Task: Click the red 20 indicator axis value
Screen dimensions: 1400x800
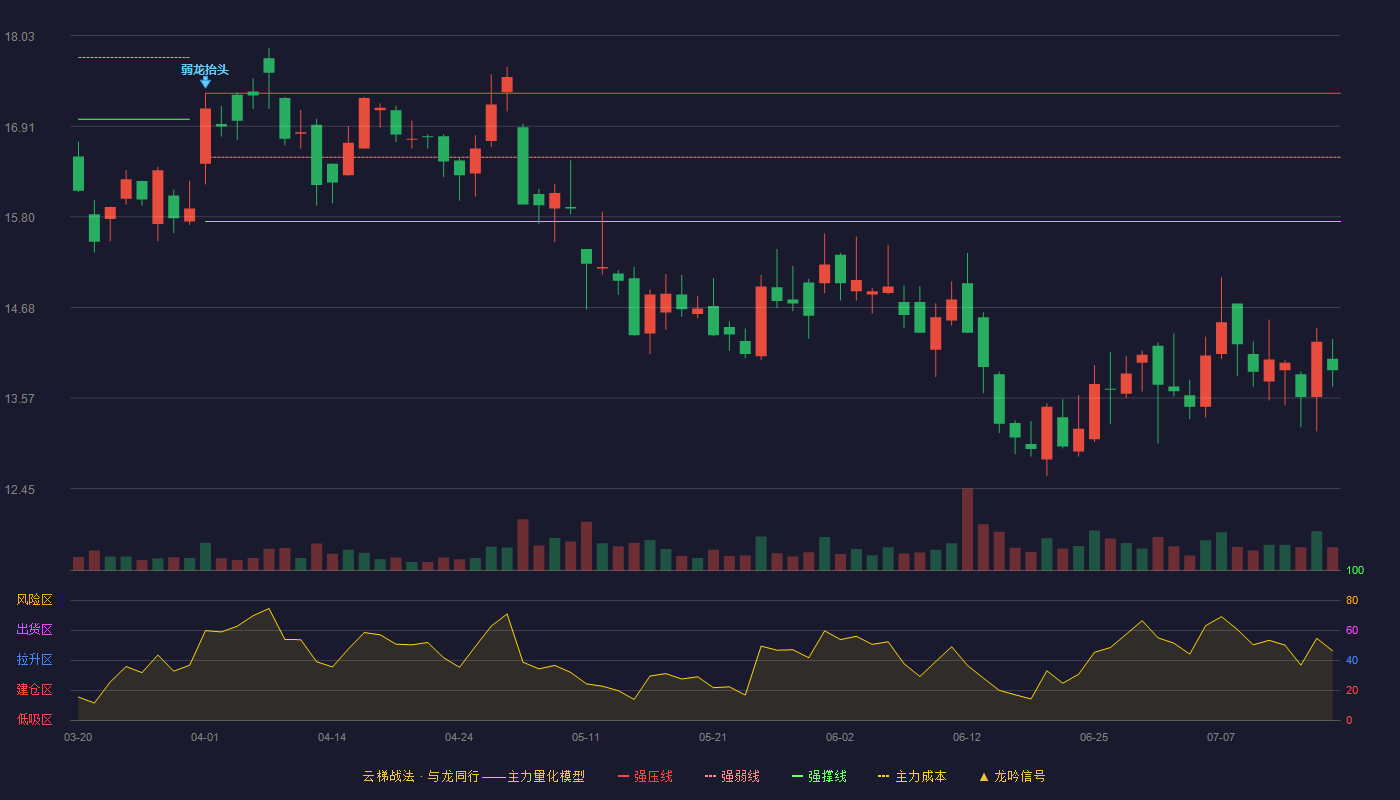Action: point(1352,690)
